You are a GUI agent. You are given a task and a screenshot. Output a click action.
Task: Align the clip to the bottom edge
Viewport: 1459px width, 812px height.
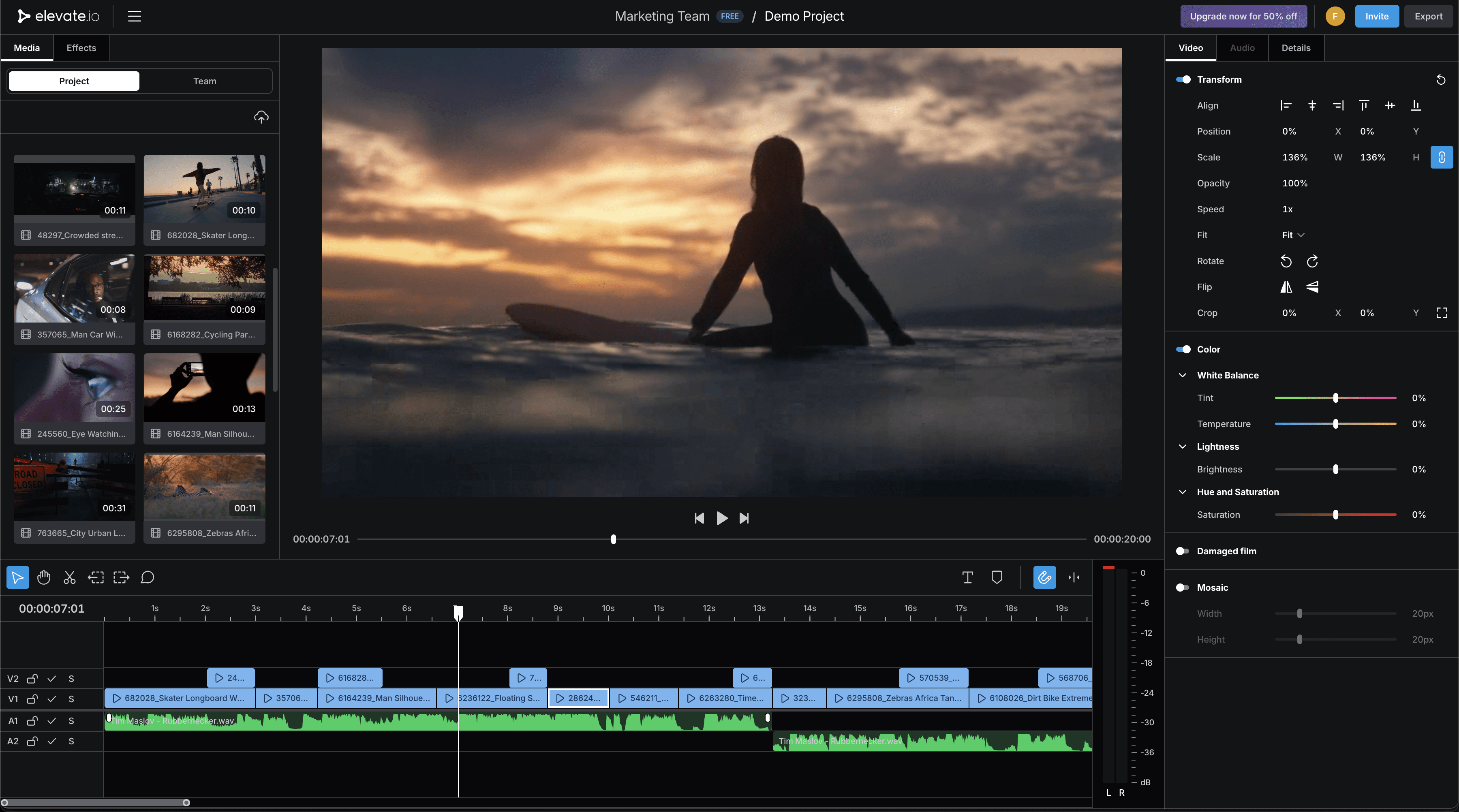[x=1416, y=105]
